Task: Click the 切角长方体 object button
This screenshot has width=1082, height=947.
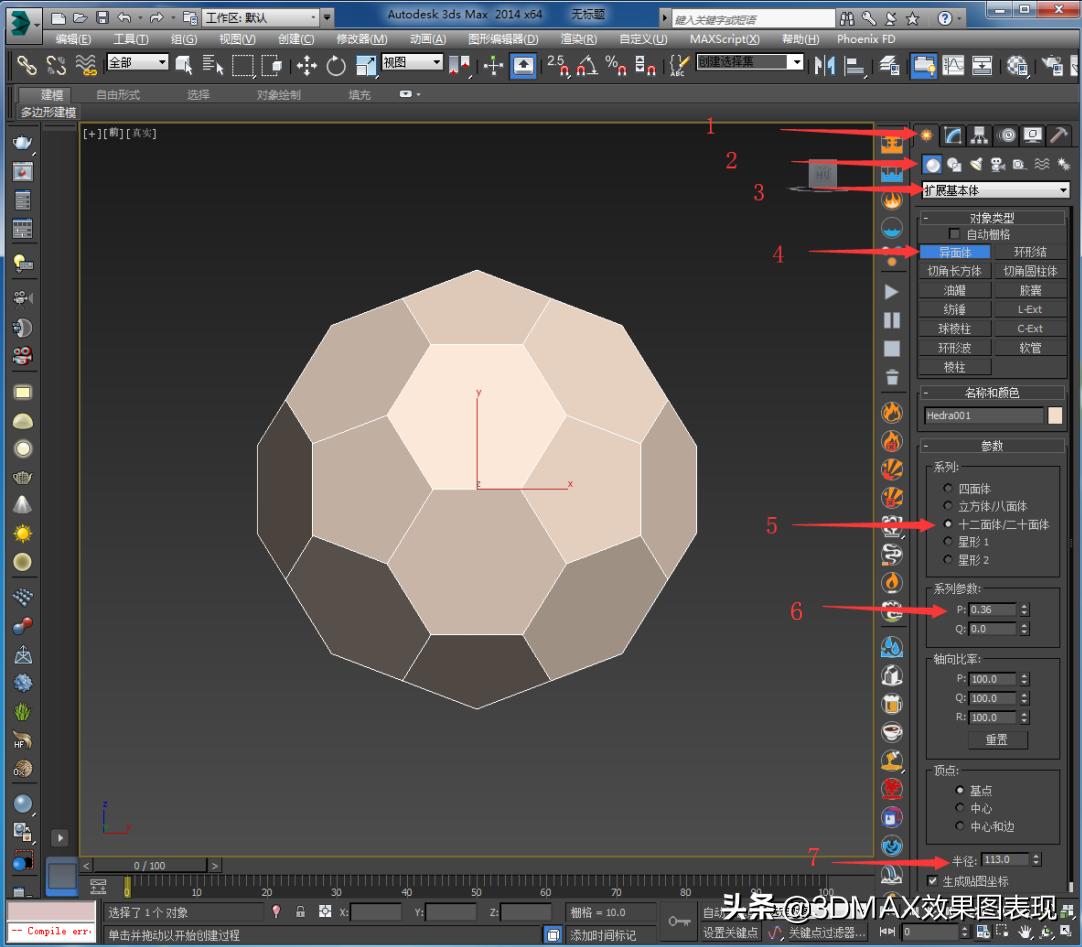Action: pos(954,271)
